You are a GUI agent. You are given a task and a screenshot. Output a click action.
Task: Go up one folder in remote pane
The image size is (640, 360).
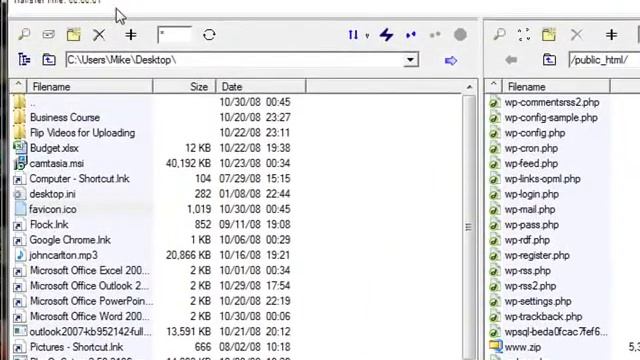[x=549, y=60]
